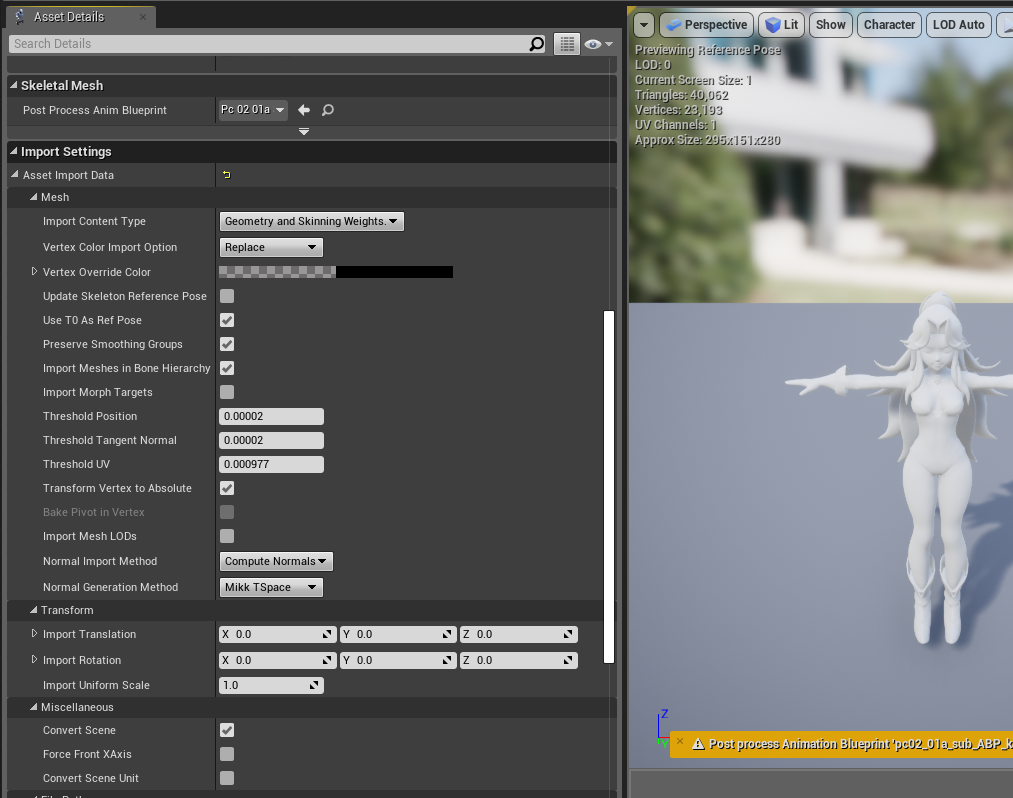Uncheck Use T0 As Ref Pose
The image size is (1013, 798).
pyautogui.click(x=227, y=320)
